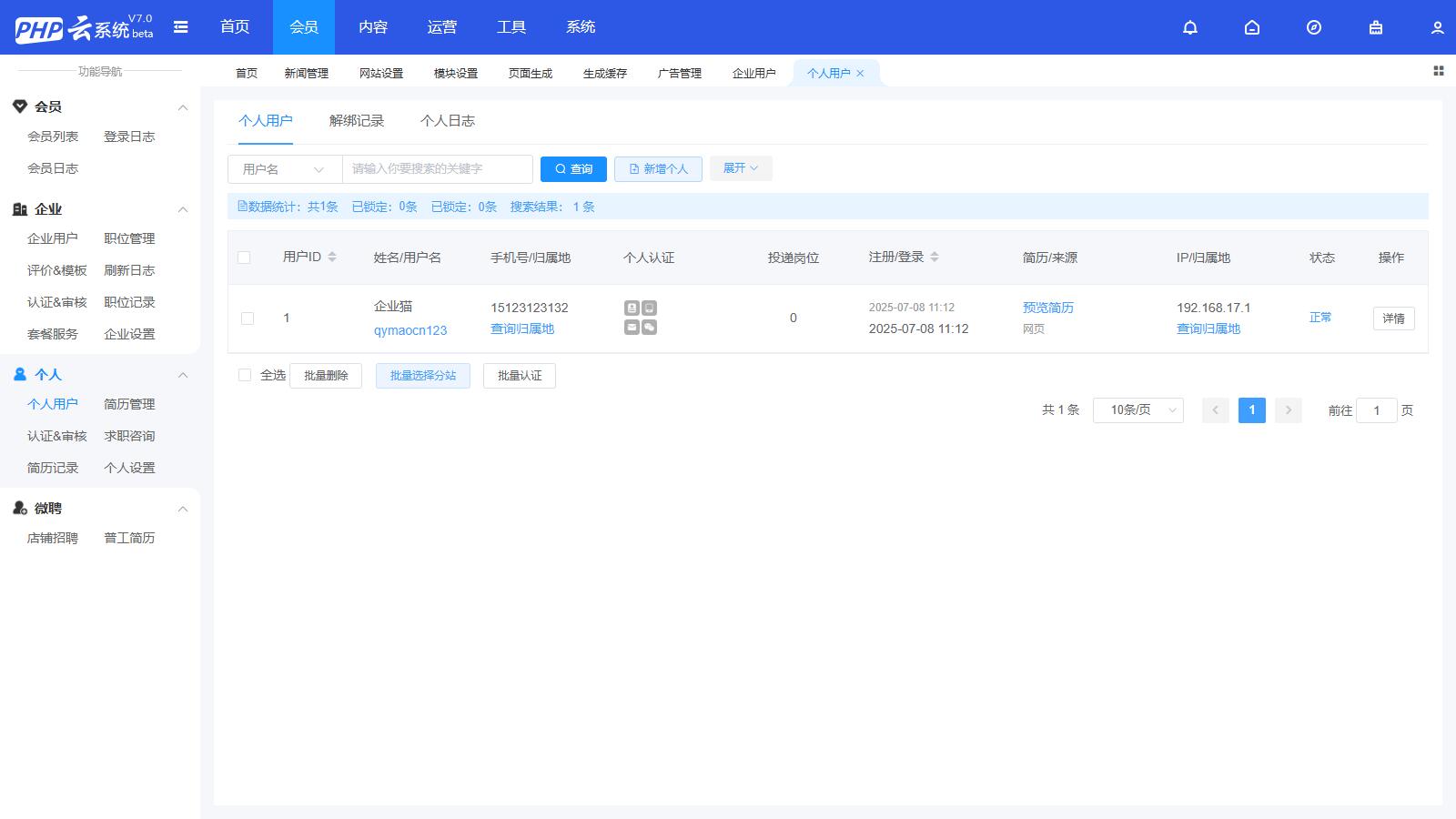Enable the 全选 checkbox below table
The width and height of the screenshot is (1456, 819).
tap(245, 375)
